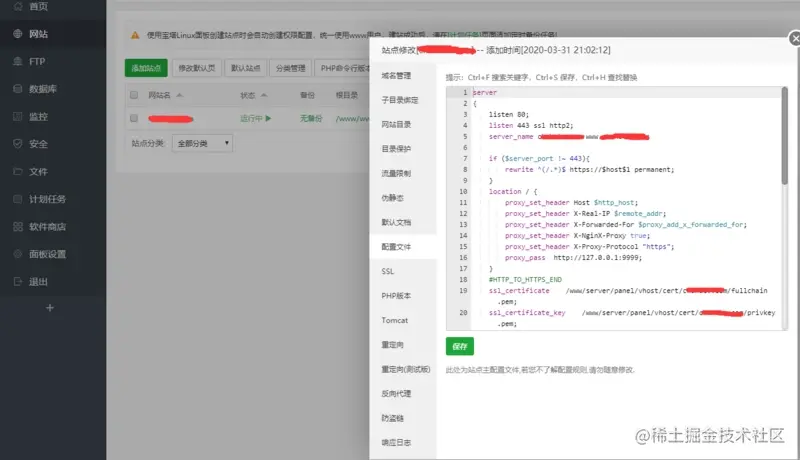Image resolution: width=800 pixels, height=460 pixels.
Task: Click the 无备份 link in site row
Action: (x=311, y=118)
